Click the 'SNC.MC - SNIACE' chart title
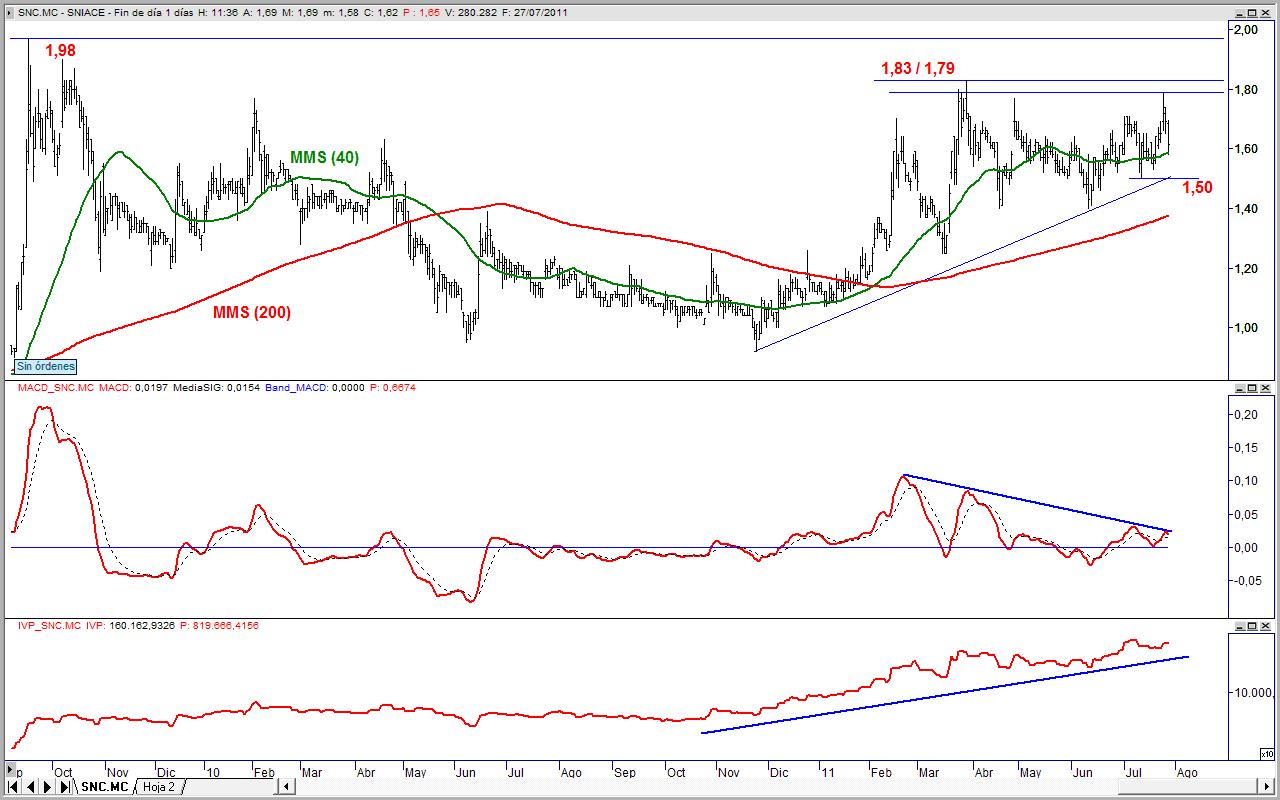The image size is (1280, 800). point(62,12)
